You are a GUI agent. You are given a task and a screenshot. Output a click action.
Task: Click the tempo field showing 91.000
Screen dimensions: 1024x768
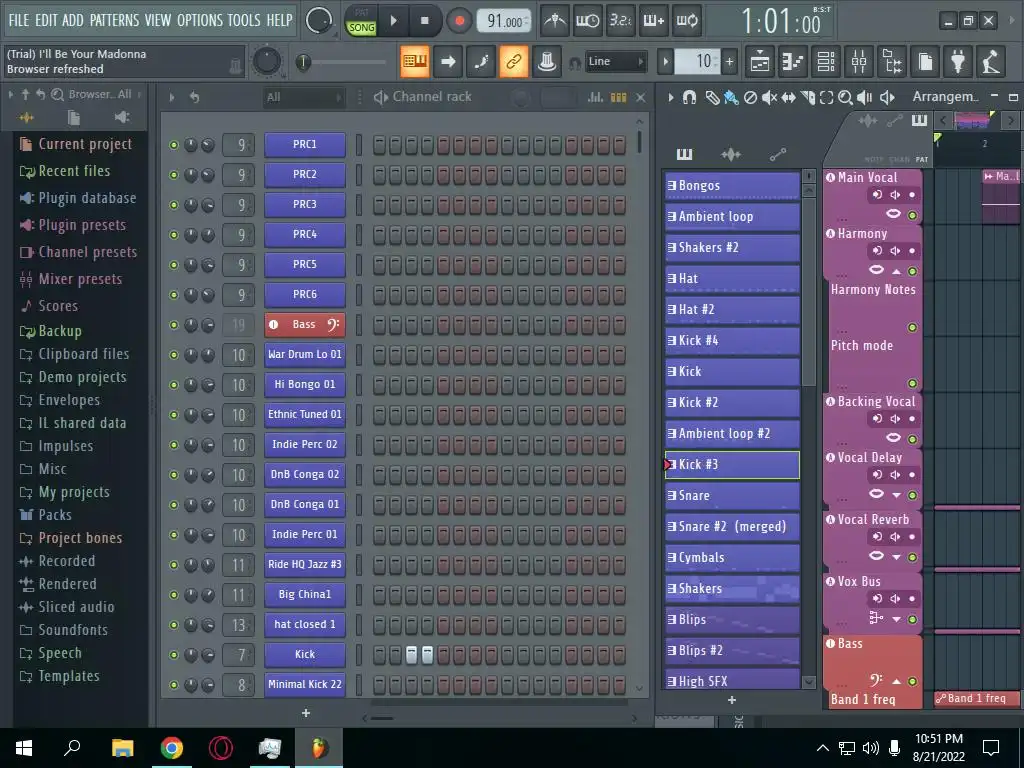tap(505, 21)
